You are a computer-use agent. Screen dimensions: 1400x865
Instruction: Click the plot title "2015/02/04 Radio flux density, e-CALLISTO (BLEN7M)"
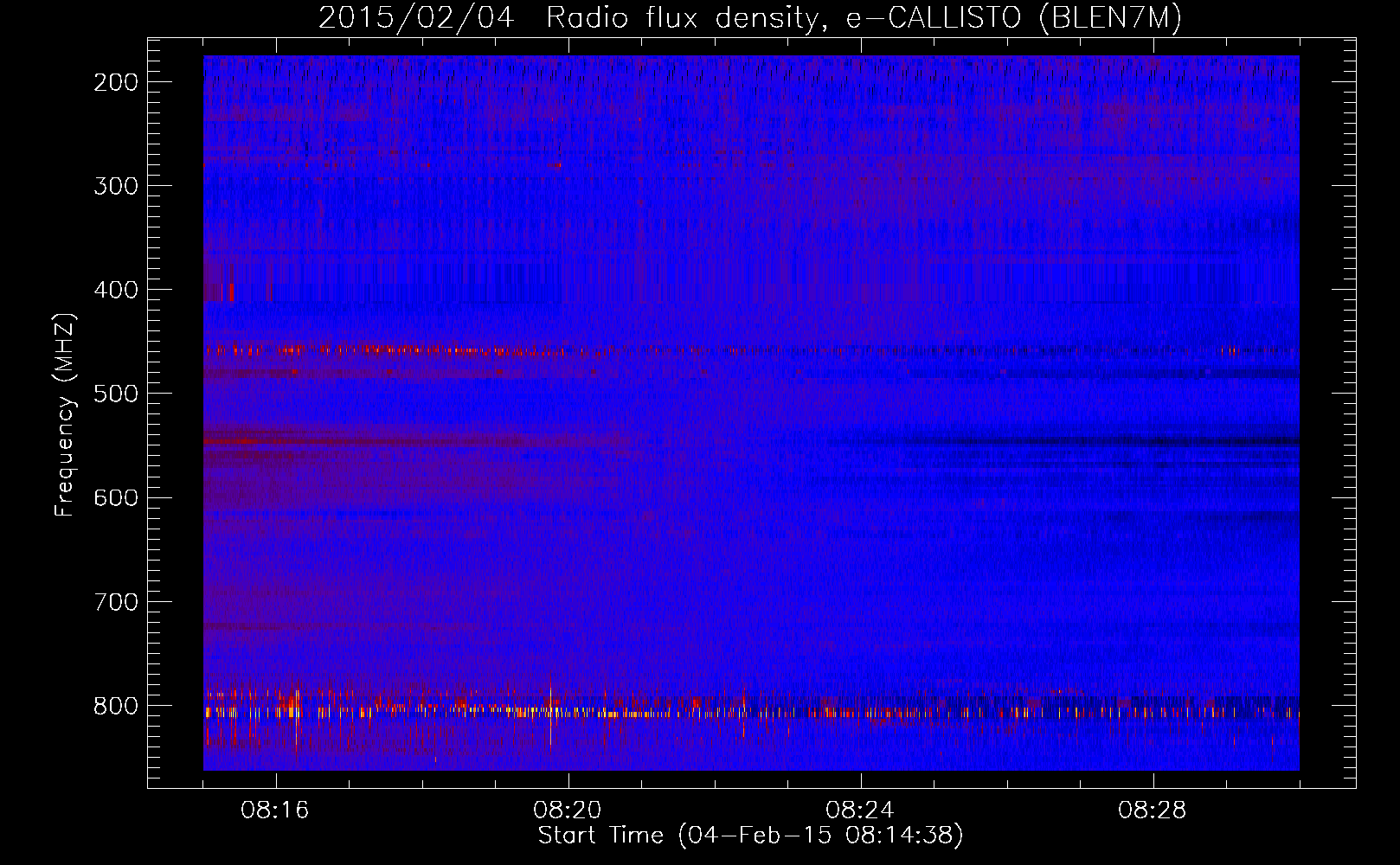(x=750, y=18)
